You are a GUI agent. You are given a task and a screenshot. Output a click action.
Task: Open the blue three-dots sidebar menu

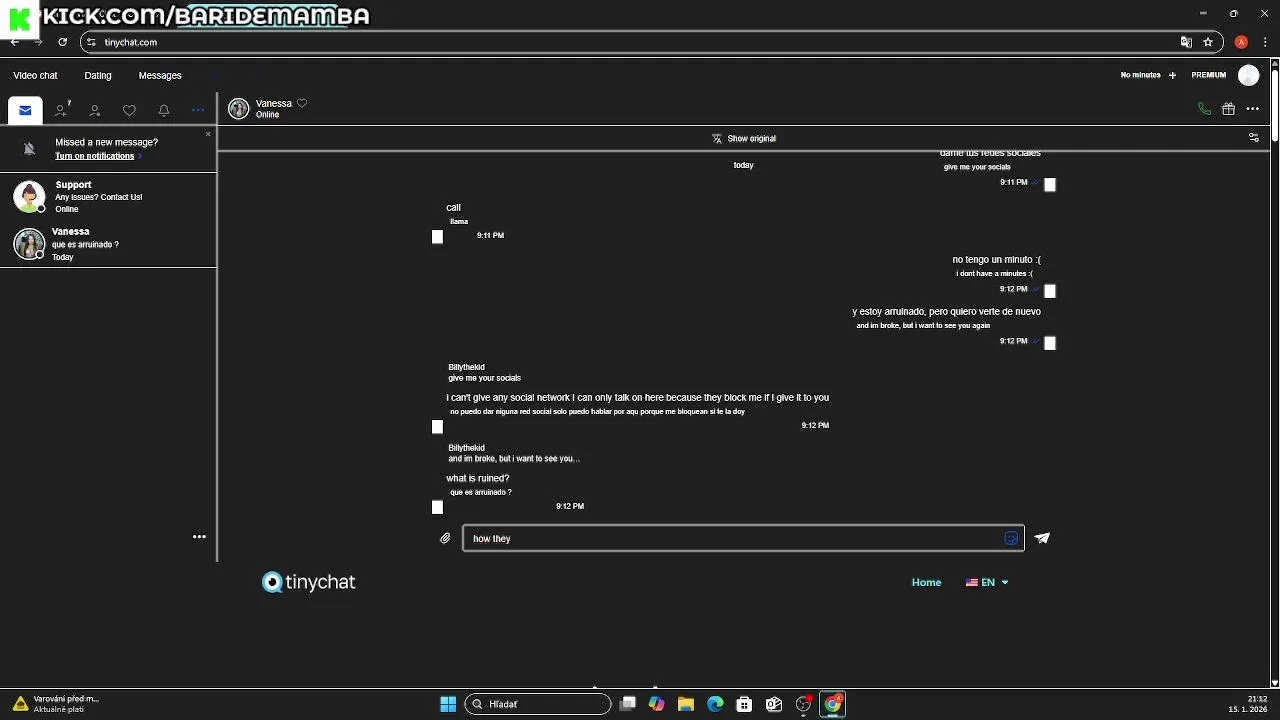point(198,111)
